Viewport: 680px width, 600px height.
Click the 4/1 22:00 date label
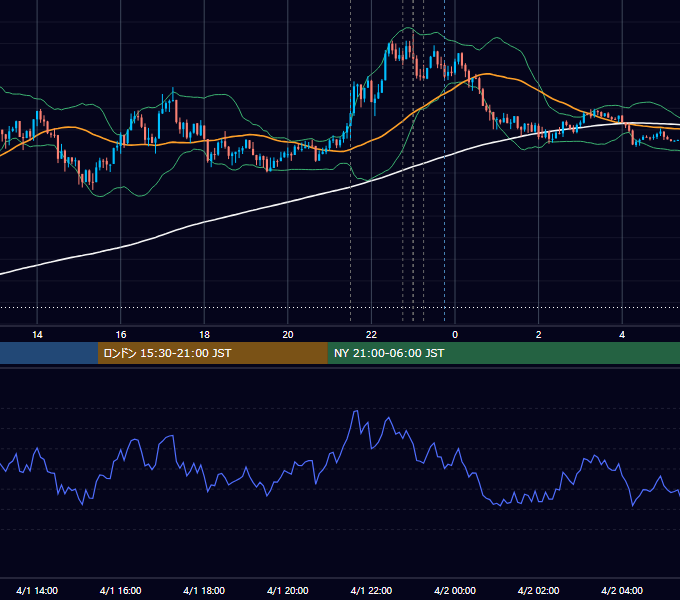tap(371, 590)
